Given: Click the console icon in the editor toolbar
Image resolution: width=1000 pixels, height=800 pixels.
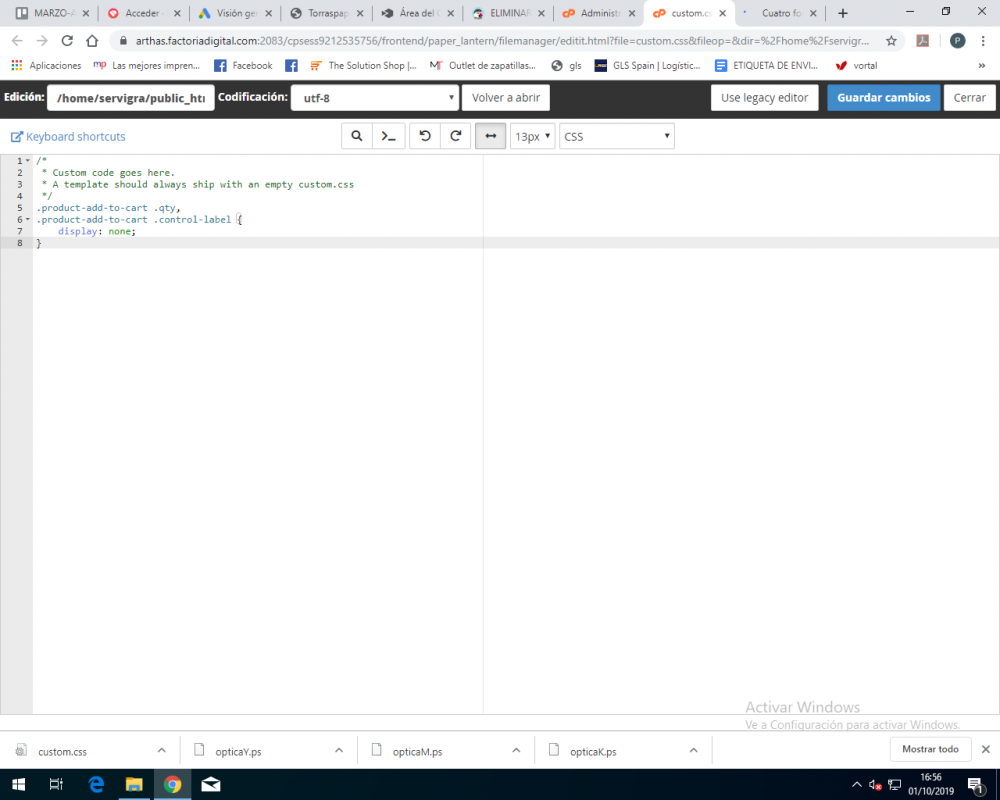Looking at the screenshot, I should tap(389, 135).
